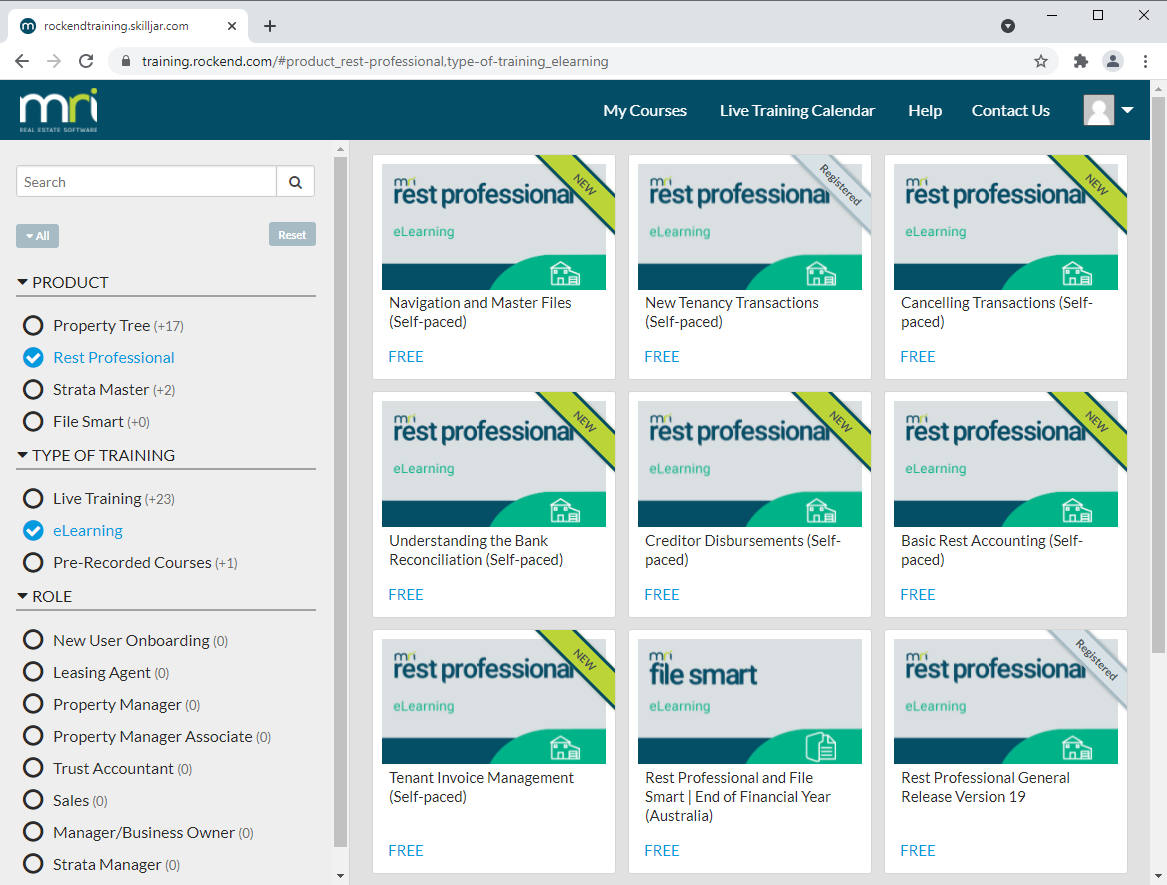Open Tenant Invoice Management course
1167x885 pixels.
[x=482, y=787]
